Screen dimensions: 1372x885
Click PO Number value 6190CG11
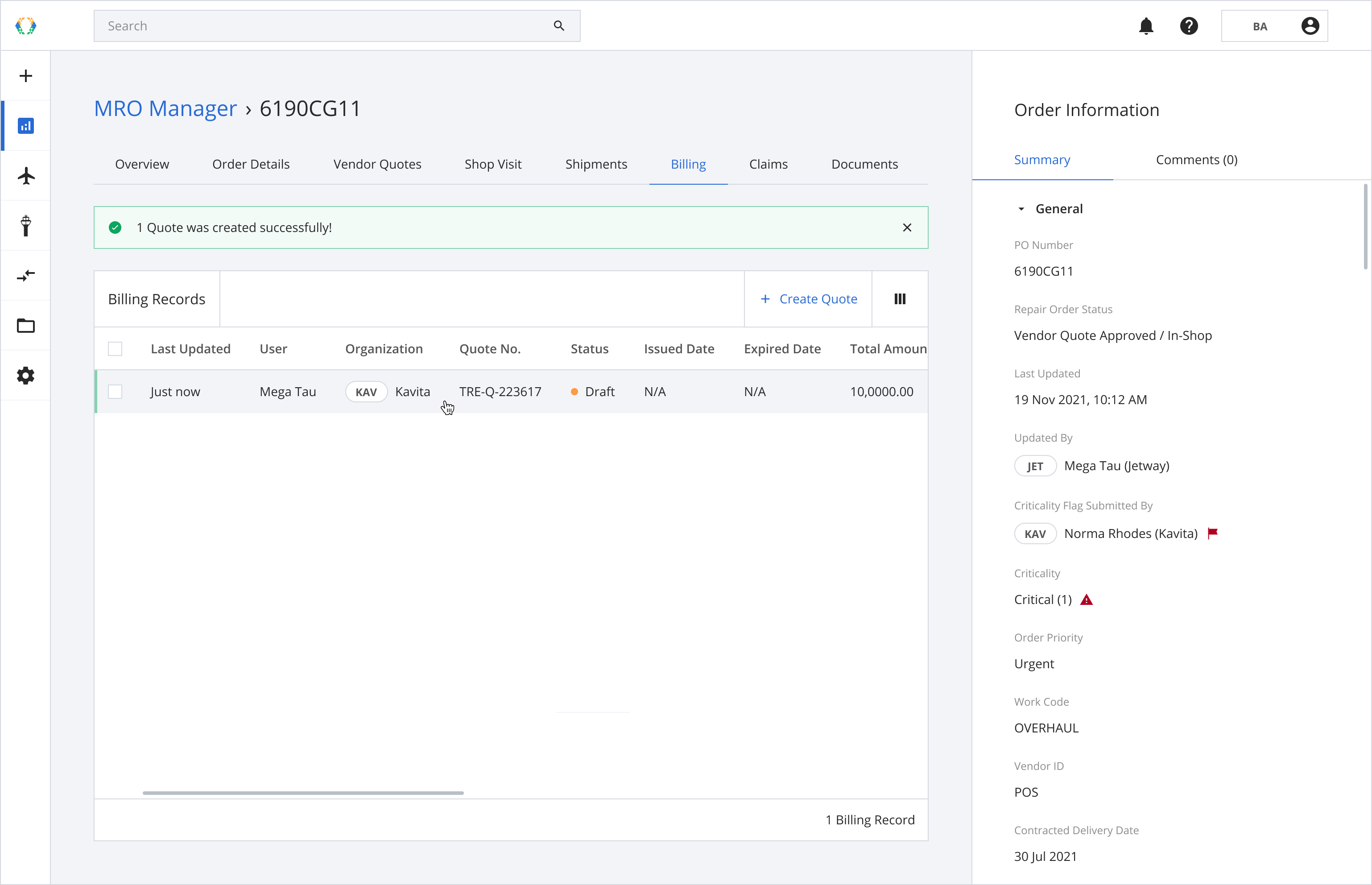pos(1043,271)
